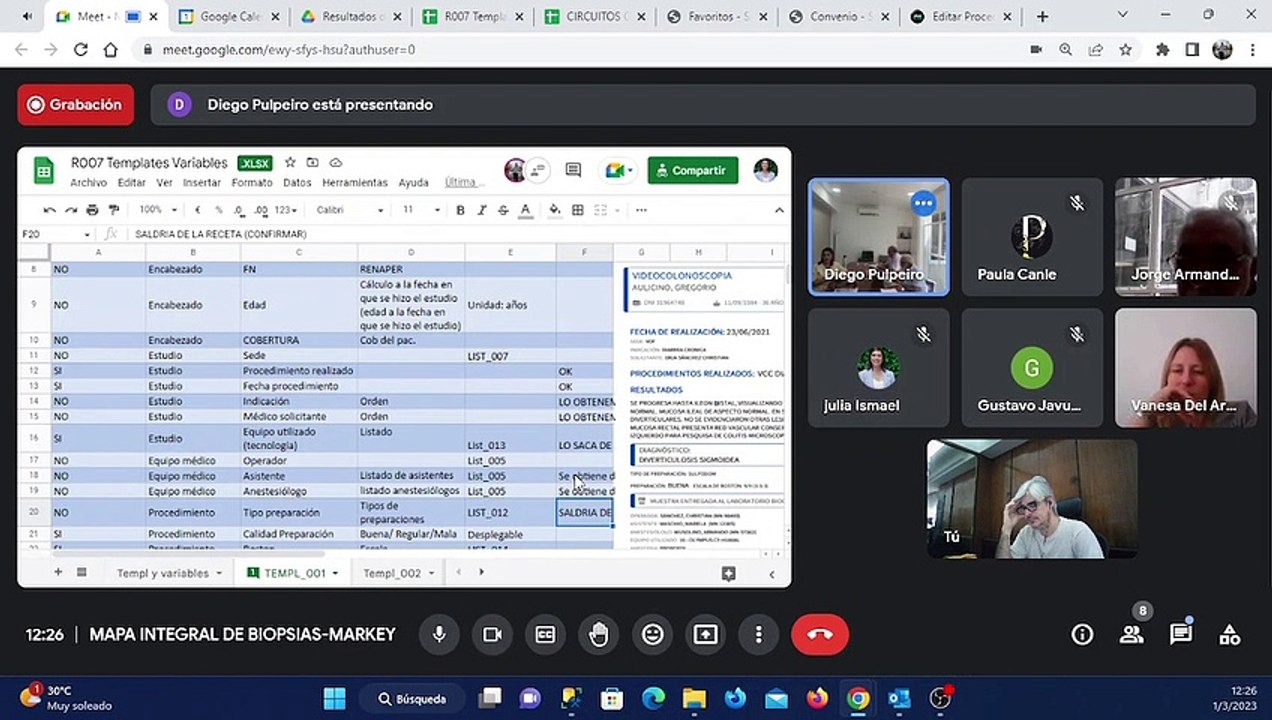This screenshot has width=1272, height=720.
Task: Open Windows Start menu
Action: [x=335, y=698]
